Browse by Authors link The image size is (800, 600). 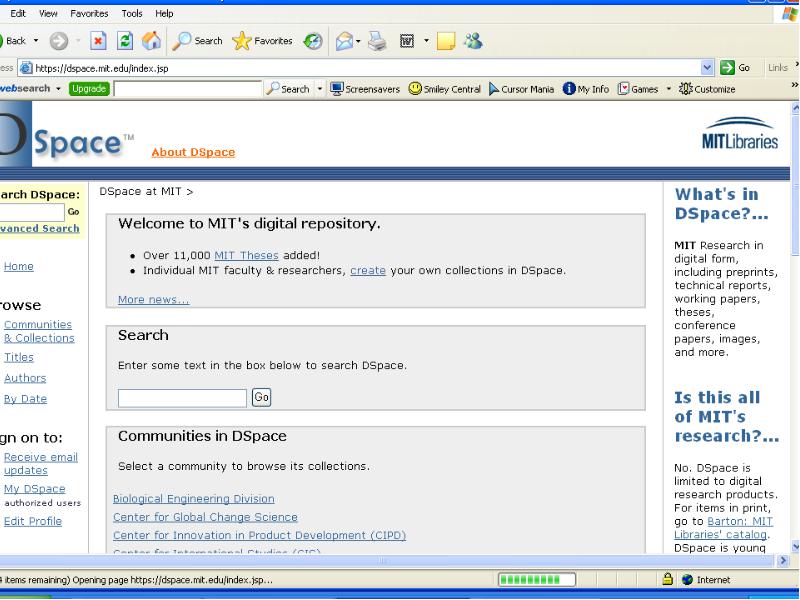(25, 378)
